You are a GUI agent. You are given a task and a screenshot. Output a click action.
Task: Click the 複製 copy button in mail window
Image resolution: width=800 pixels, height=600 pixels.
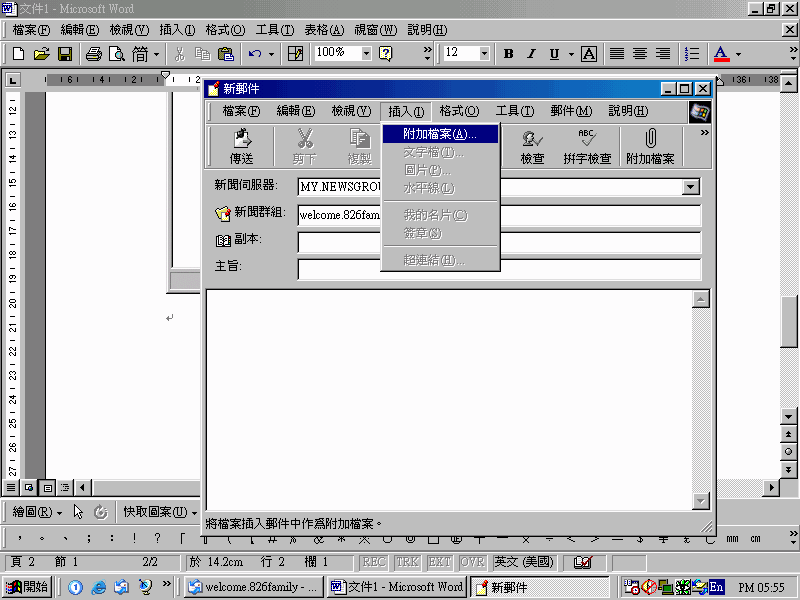click(x=360, y=147)
